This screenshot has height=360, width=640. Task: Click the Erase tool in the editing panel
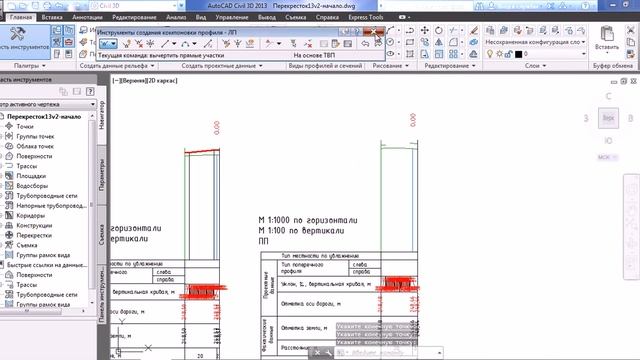coord(473,30)
